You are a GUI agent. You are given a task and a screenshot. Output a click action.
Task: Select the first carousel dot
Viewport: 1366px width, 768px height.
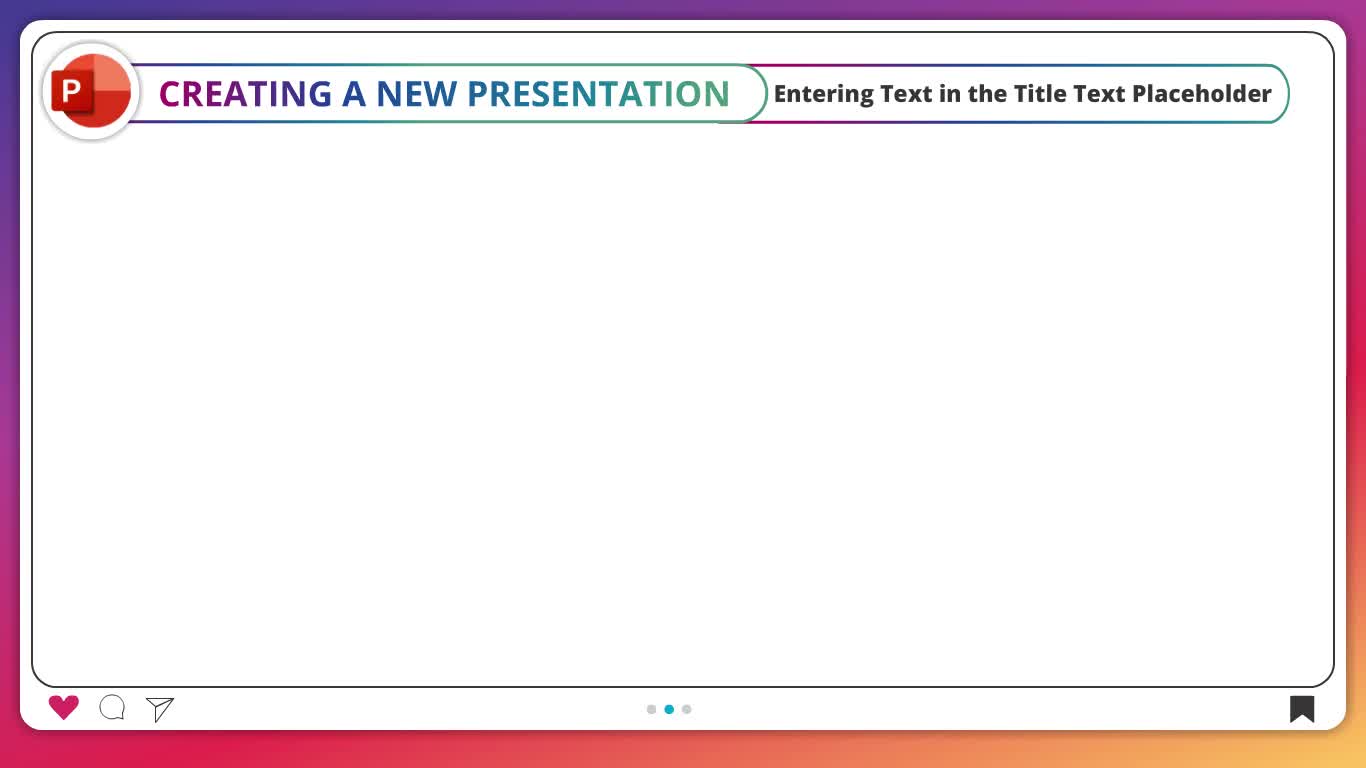click(652, 709)
